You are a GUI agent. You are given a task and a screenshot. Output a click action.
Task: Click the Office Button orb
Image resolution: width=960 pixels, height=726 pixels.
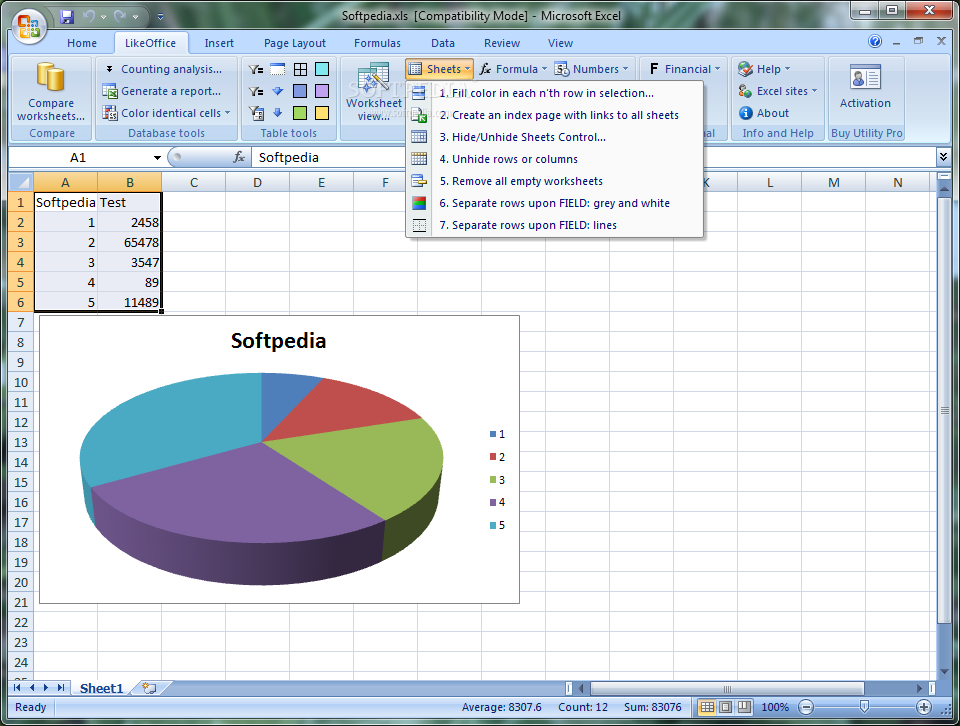tap(28, 27)
